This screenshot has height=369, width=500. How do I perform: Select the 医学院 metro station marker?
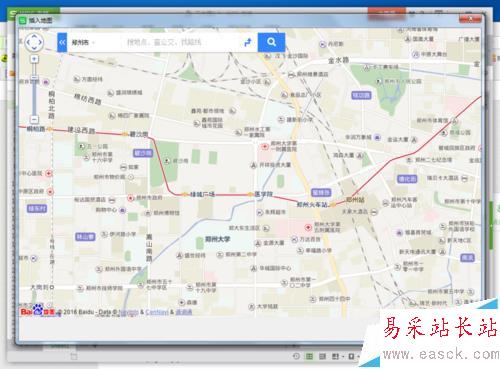click(x=250, y=194)
